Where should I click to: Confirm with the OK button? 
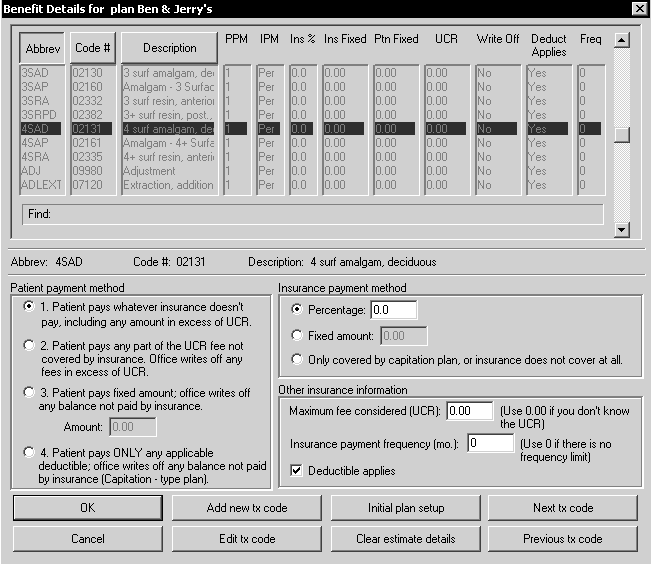click(x=88, y=508)
